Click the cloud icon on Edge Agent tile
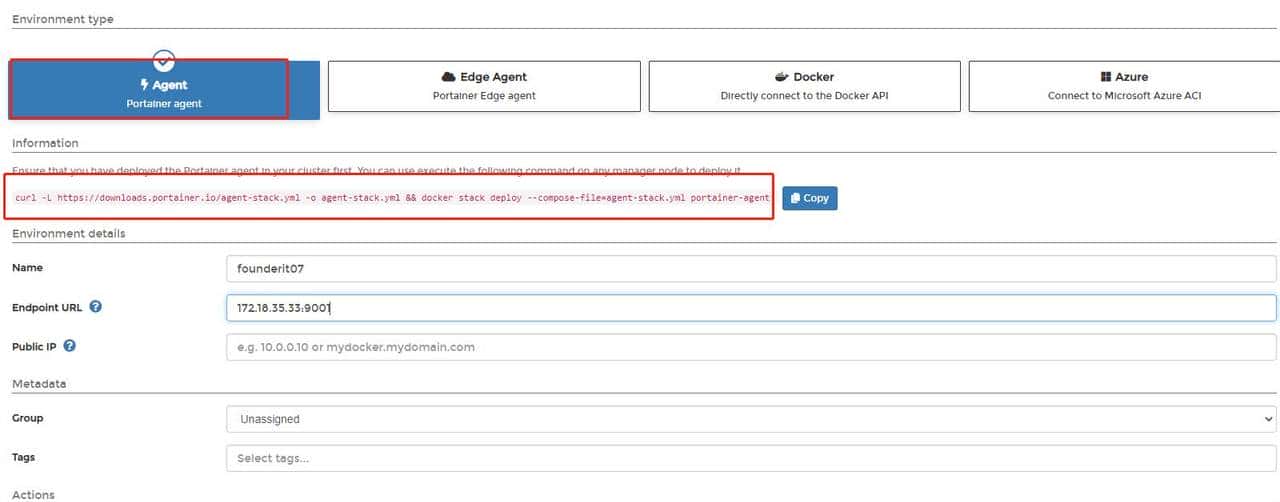The width and height of the screenshot is (1280, 502). 449,77
